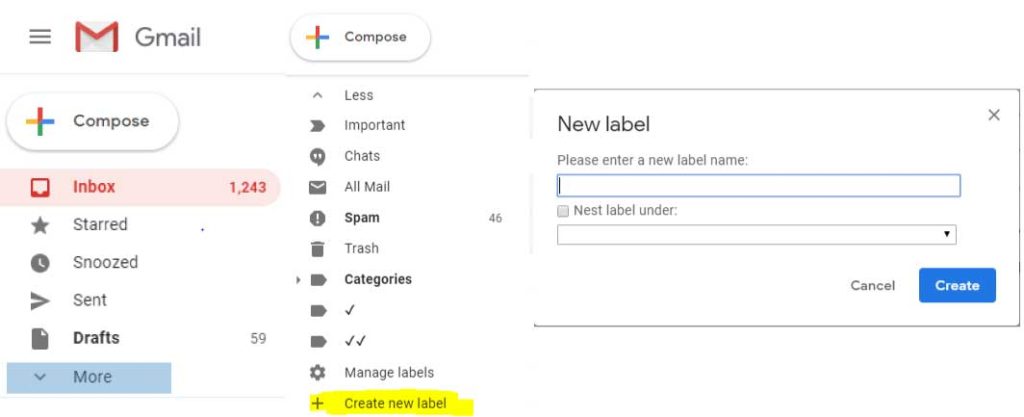Open Snoozed via the clock icon
Image resolution: width=1024 pixels, height=417 pixels.
(40, 263)
